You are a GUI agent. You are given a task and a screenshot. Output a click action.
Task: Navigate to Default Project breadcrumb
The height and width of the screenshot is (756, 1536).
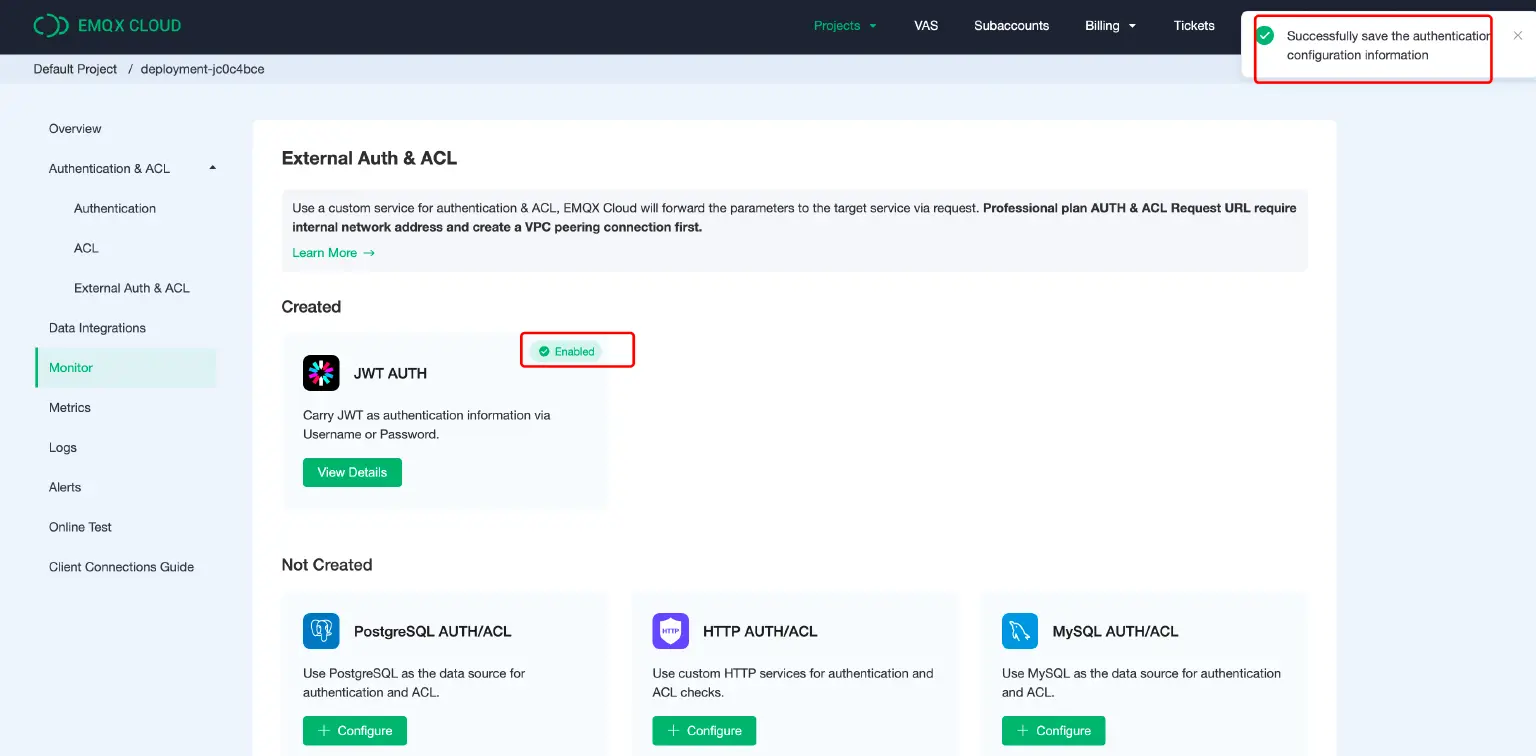(x=75, y=69)
